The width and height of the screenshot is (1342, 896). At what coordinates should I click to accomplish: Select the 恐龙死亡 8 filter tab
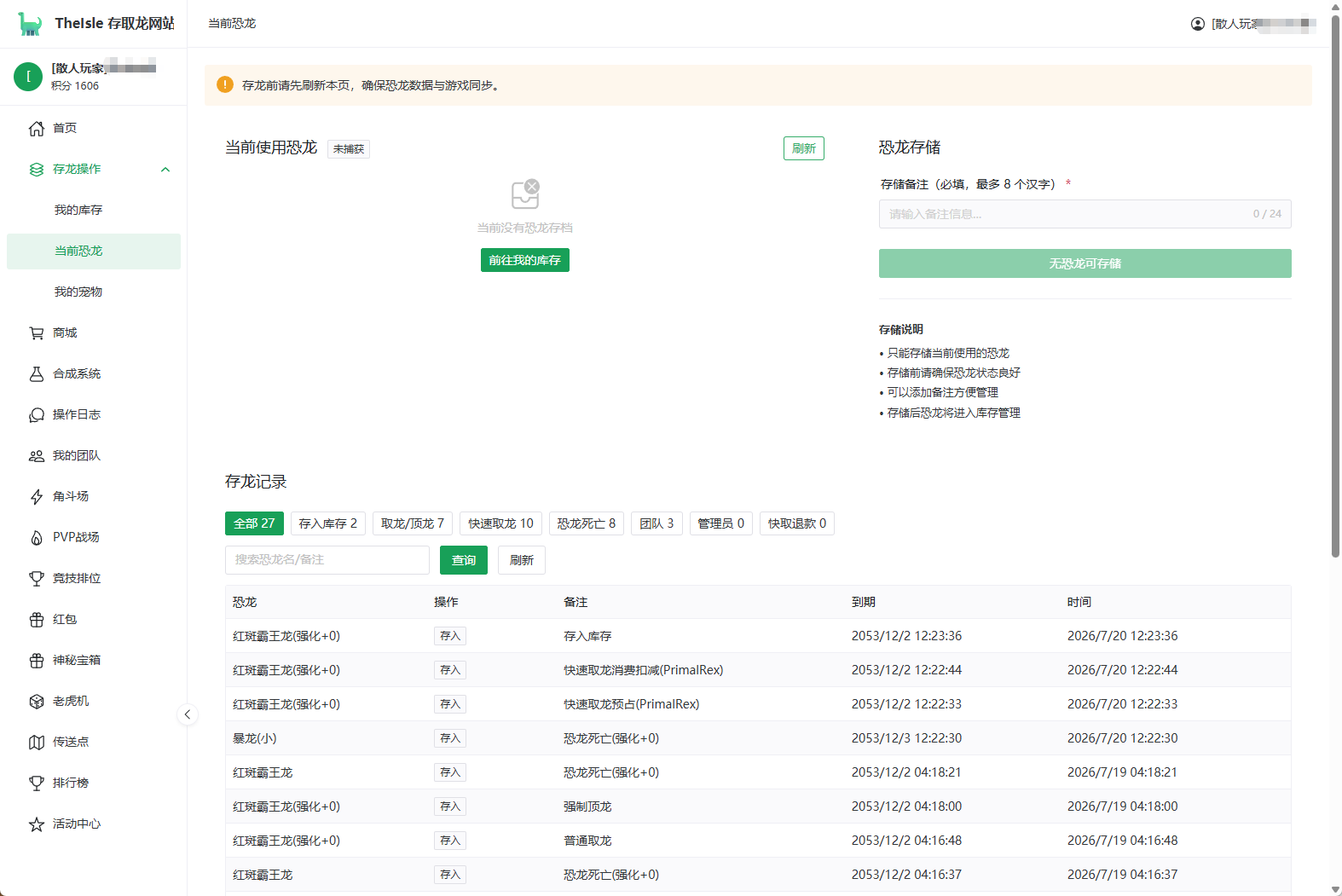click(587, 523)
